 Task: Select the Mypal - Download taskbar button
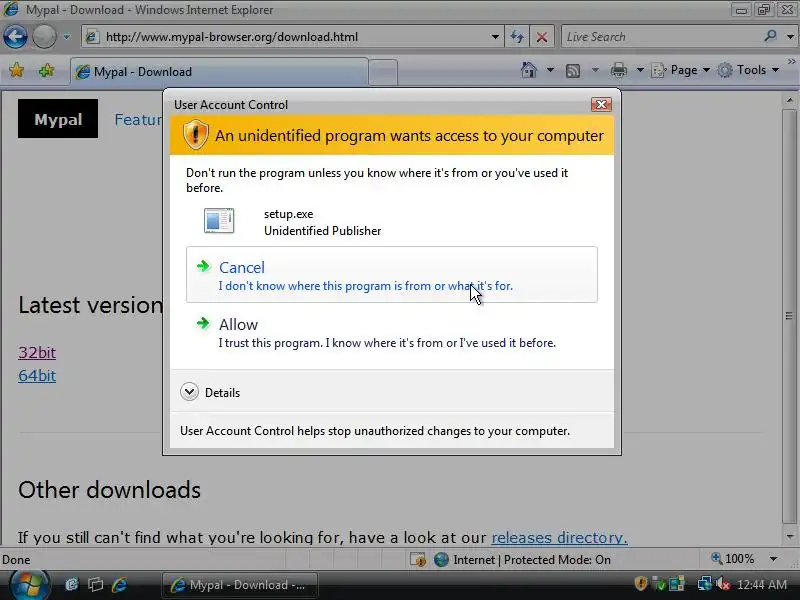(240, 585)
